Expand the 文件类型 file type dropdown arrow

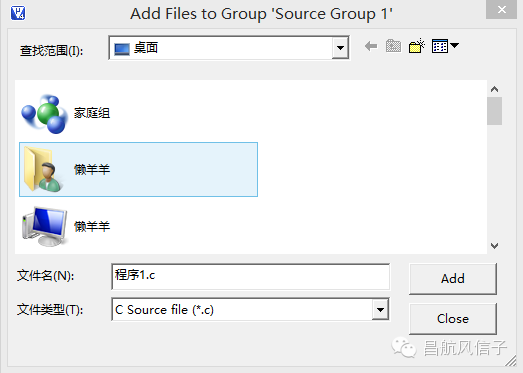[x=380, y=310]
